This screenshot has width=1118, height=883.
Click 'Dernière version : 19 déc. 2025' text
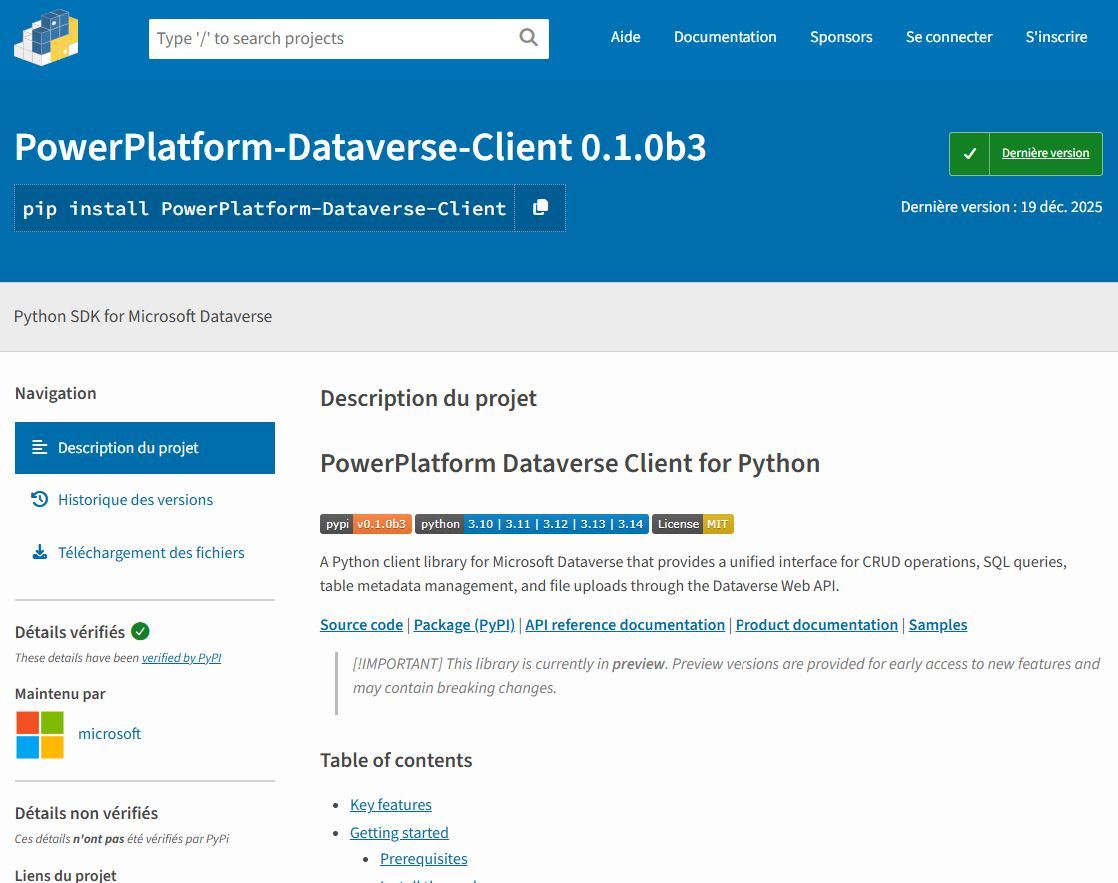[x=1001, y=207]
